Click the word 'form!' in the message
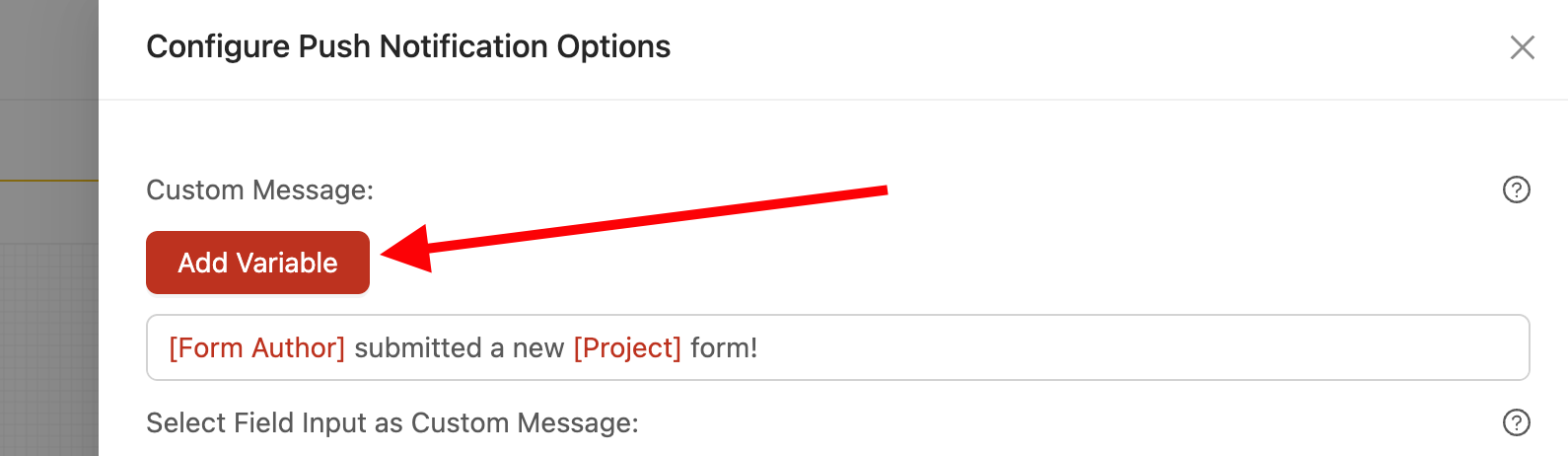This screenshot has width=1568, height=456. pyautogui.click(x=724, y=347)
